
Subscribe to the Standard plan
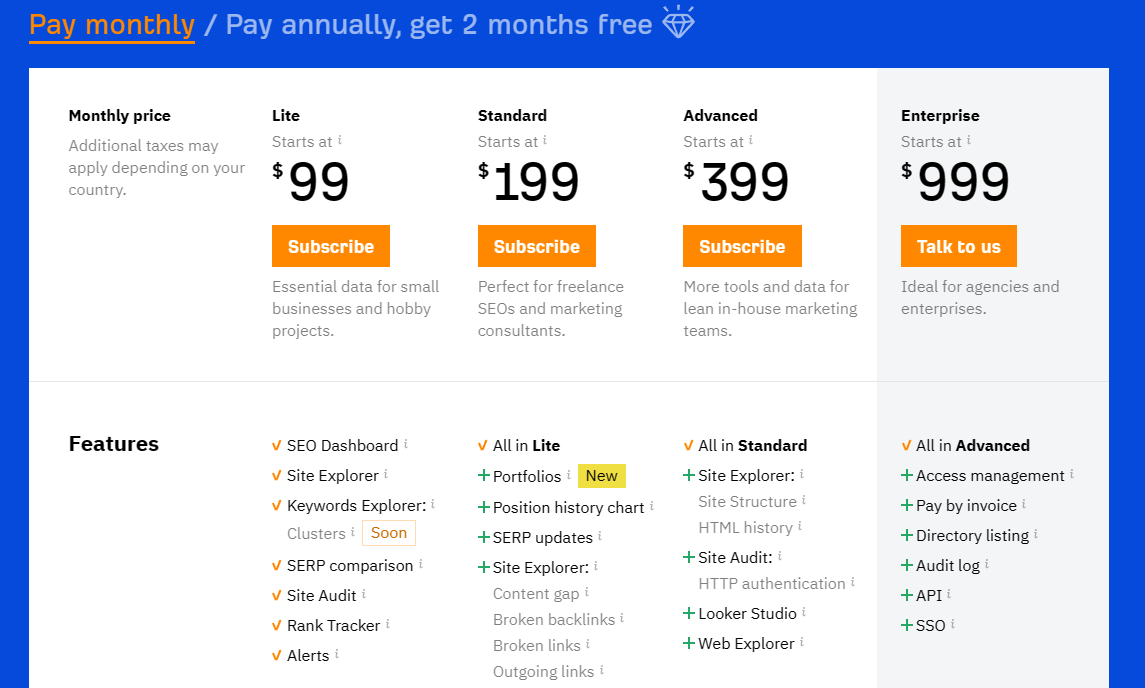pos(537,246)
